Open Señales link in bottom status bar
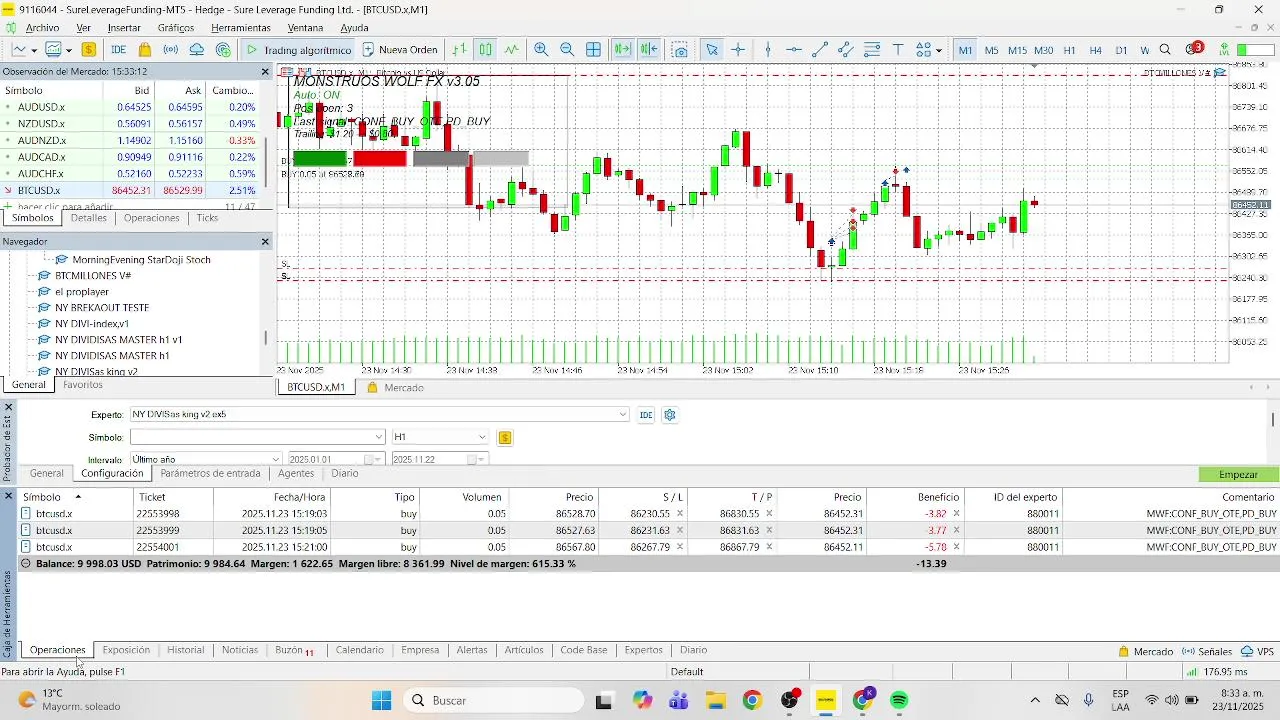Image resolution: width=1280 pixels, height=720 pixels. 1206,651
